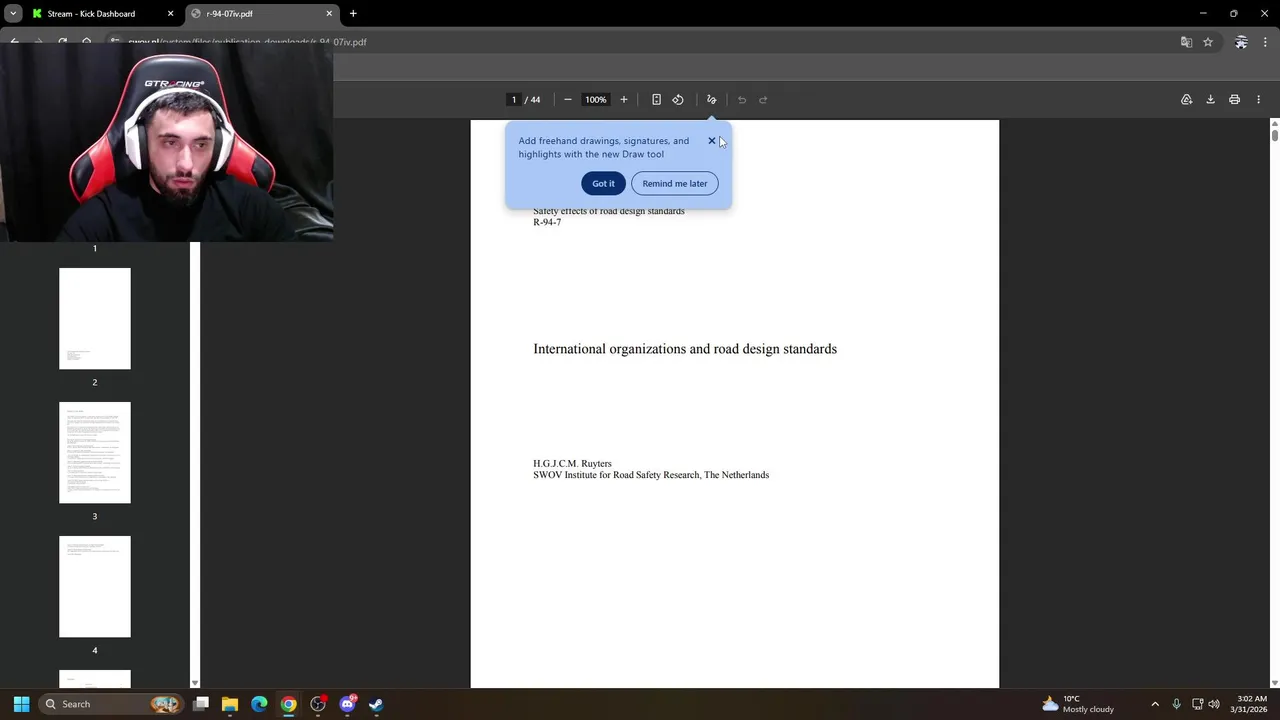Open the tab search dropdown
The height and width of the screenshot is (720, 1280).
coord(13,14)
